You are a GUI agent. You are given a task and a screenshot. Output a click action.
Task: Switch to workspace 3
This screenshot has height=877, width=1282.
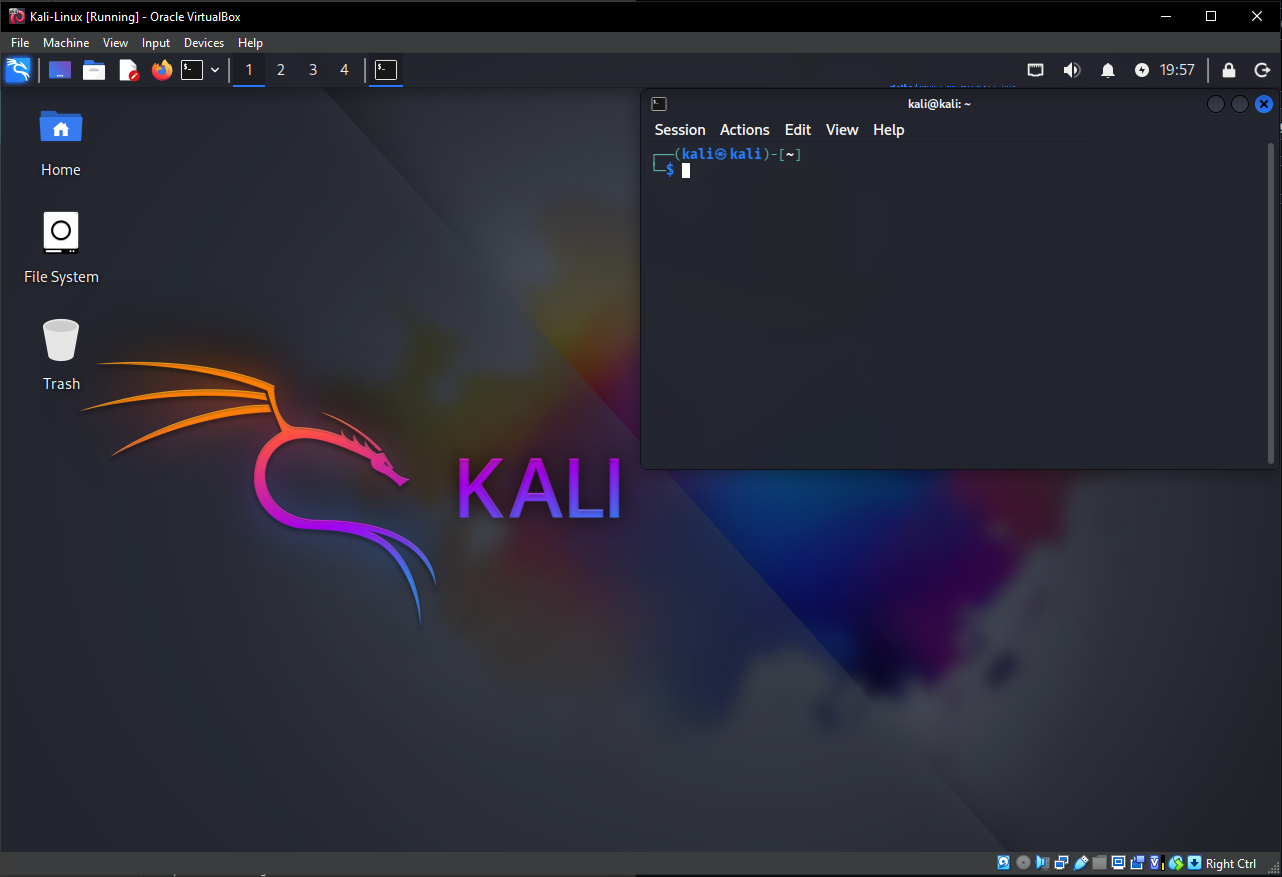coord(312,70)
